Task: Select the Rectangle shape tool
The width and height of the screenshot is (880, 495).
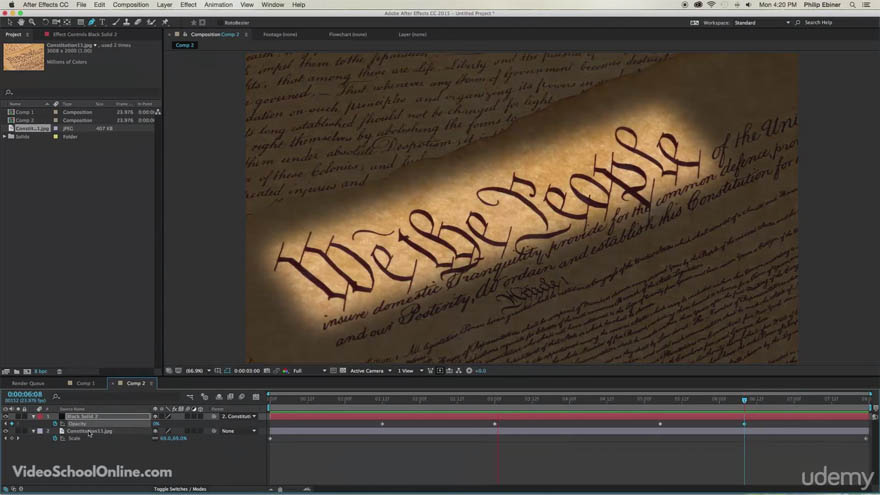Action: click(x=80, y=22)
